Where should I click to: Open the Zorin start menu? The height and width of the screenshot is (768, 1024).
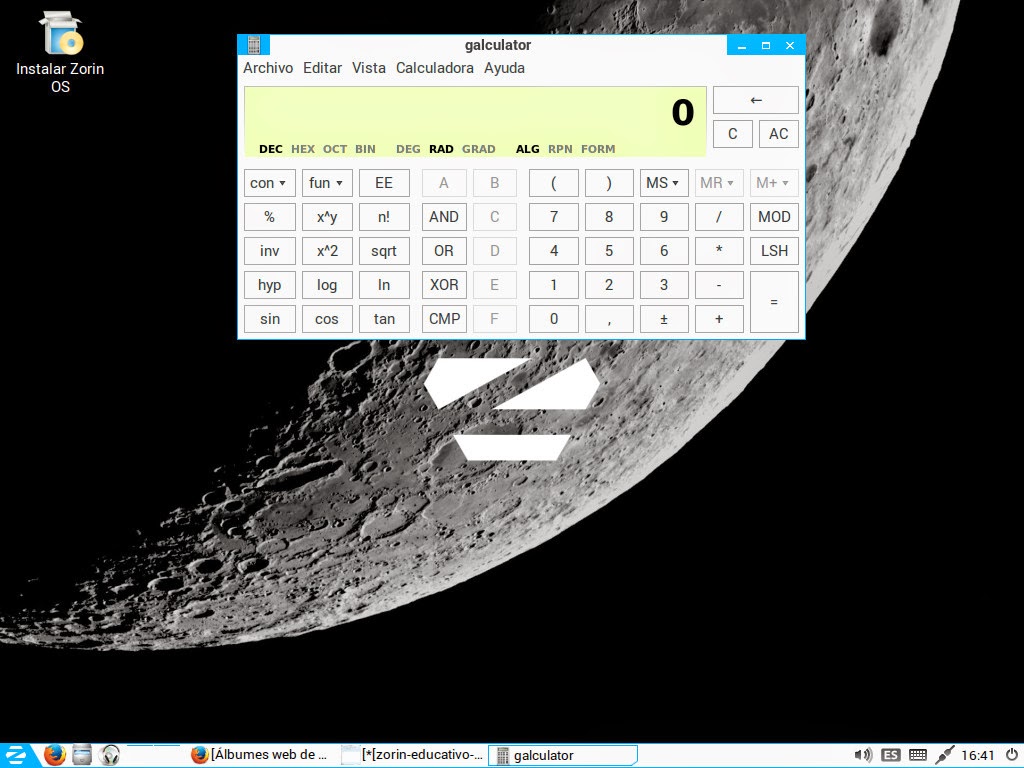coord(16,755)
